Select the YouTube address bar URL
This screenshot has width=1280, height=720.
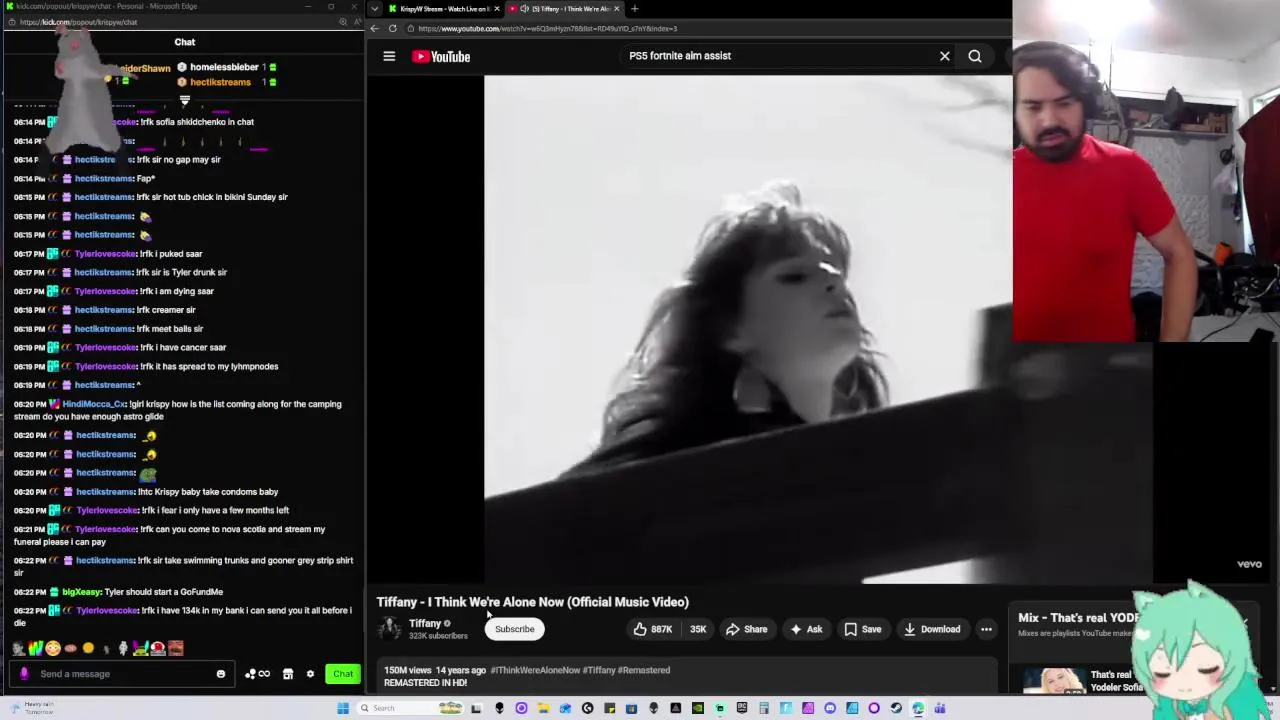(x=548, y=29)
